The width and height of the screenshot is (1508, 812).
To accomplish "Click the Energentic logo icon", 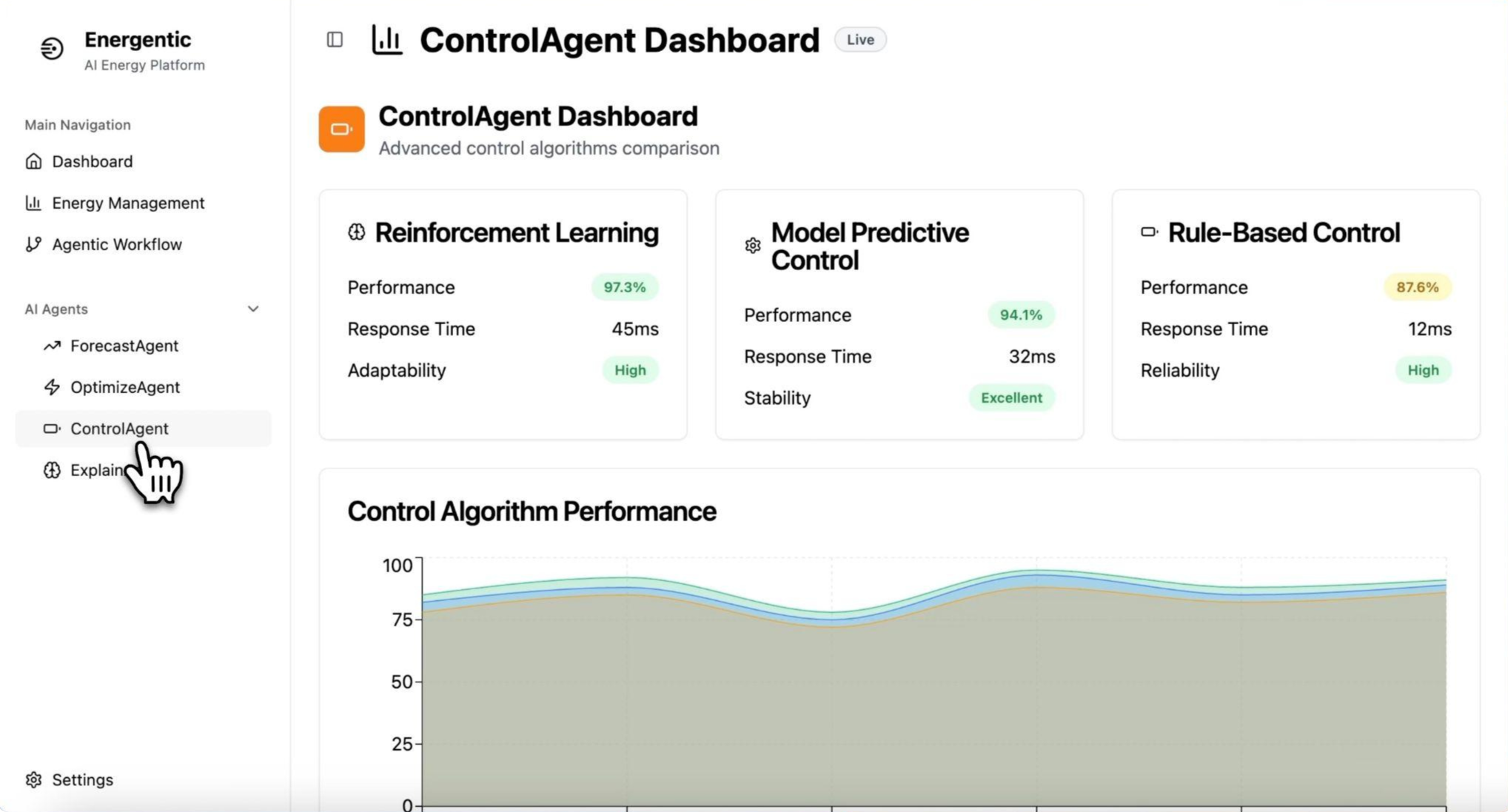I will pyautogui.click(x=52, y=49).
